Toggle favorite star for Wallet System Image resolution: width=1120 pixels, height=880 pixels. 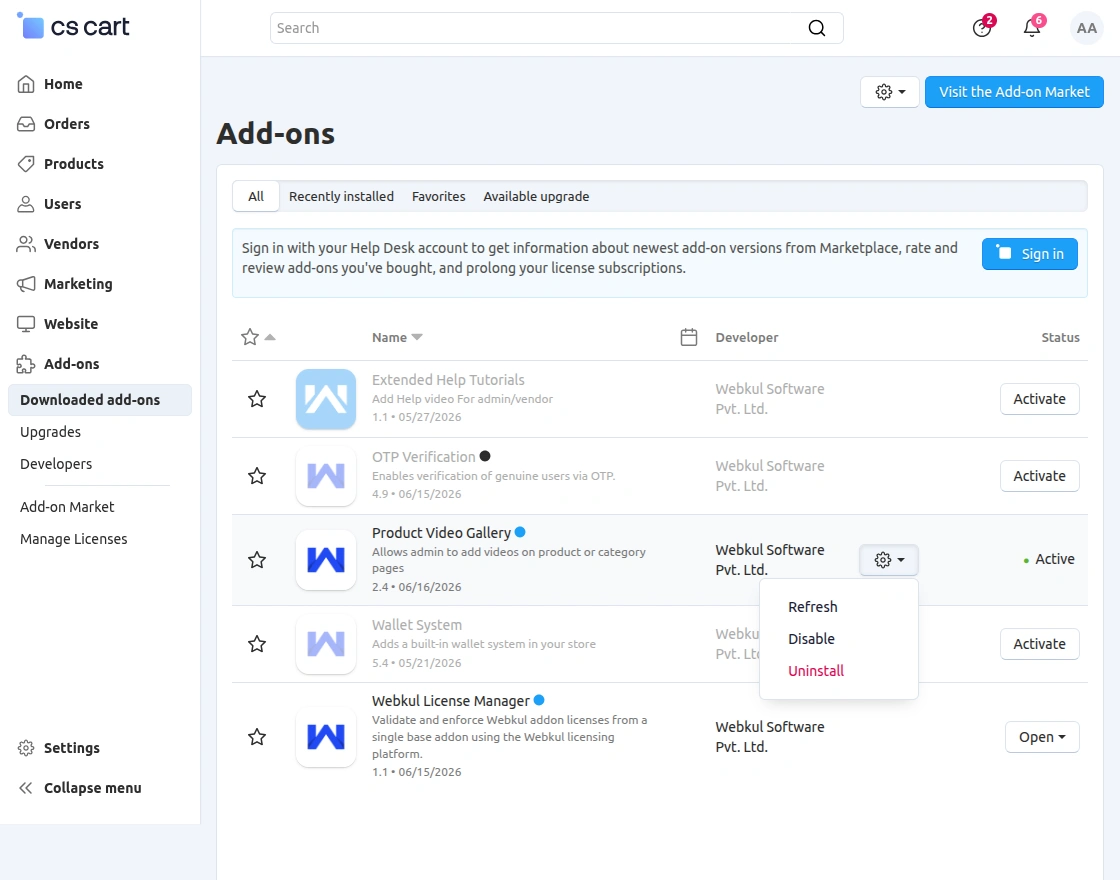click(x=257, y=644)
